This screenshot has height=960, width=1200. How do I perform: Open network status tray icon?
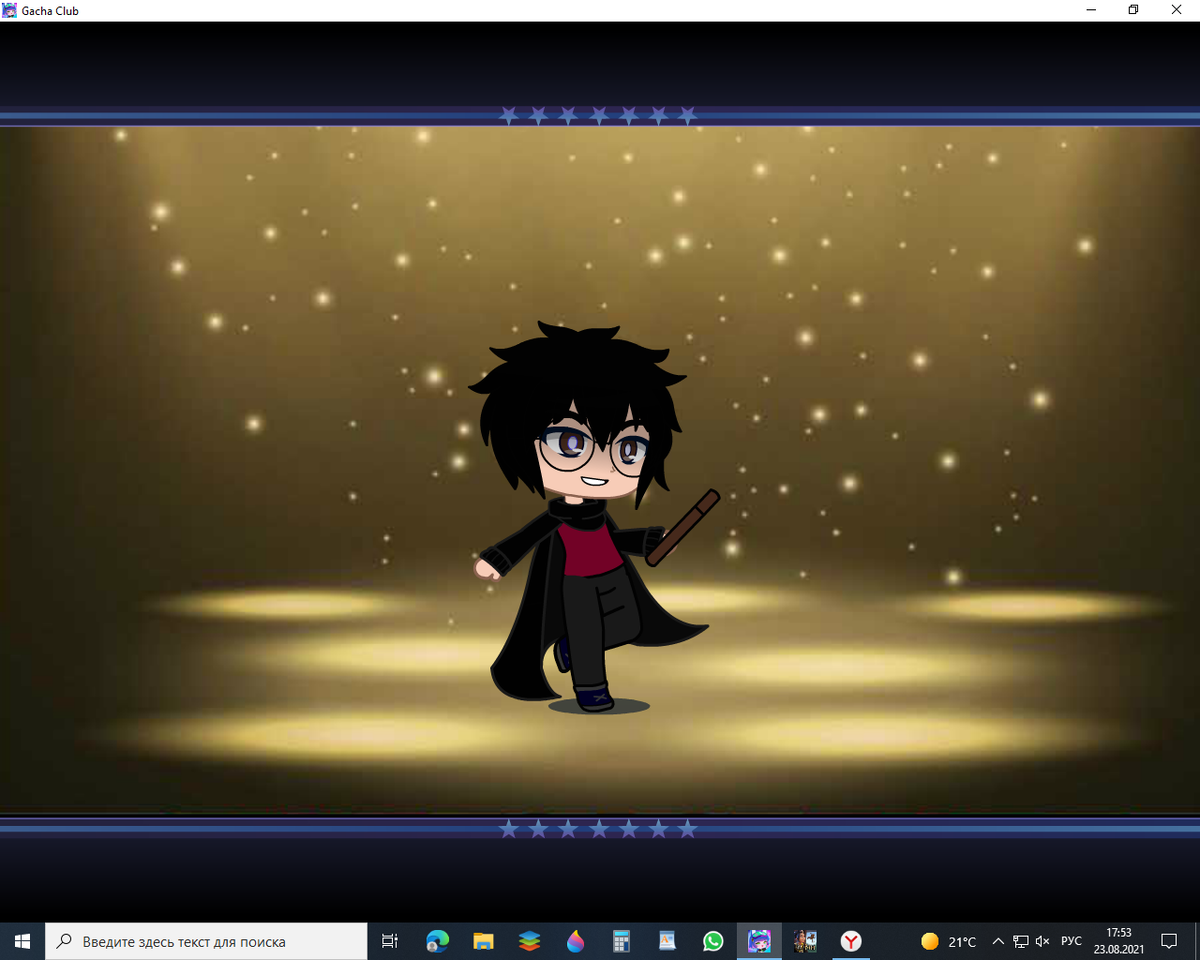[x=1021, y=941]
